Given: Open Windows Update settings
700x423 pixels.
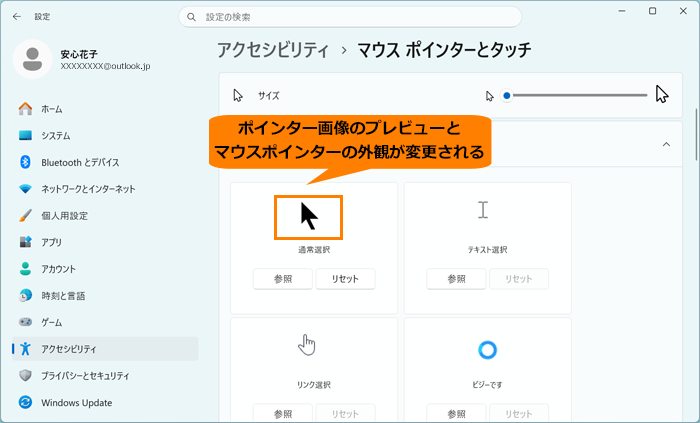Looking at the screenshot, I should click(105, 402).
